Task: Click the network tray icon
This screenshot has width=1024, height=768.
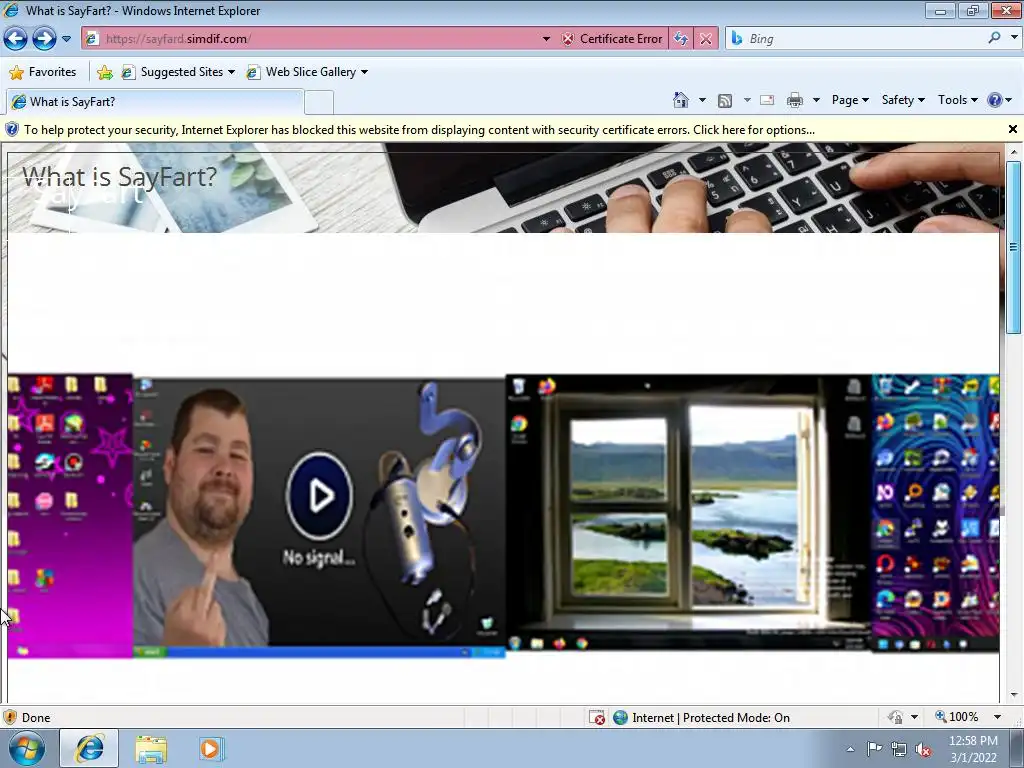Action: (899, 750)
